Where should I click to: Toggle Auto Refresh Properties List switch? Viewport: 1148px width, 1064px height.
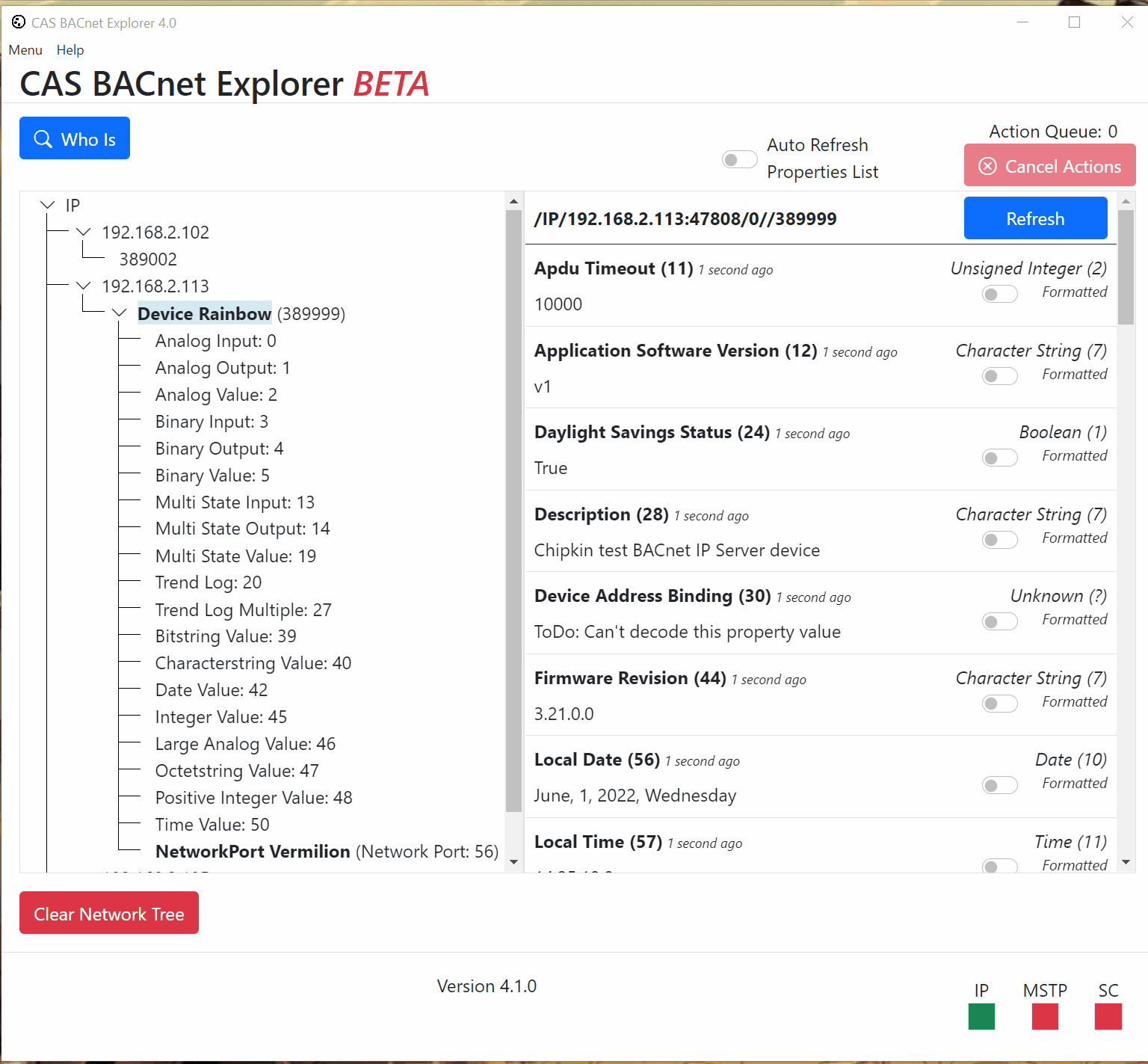740,159
